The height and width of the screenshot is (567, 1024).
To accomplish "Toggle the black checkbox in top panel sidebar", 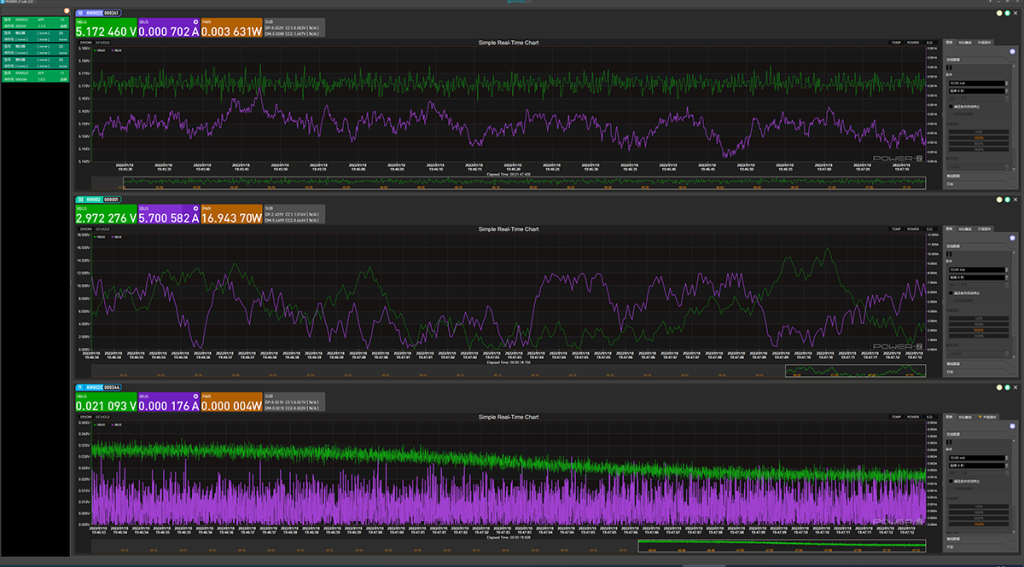I will tap(950, 106).
